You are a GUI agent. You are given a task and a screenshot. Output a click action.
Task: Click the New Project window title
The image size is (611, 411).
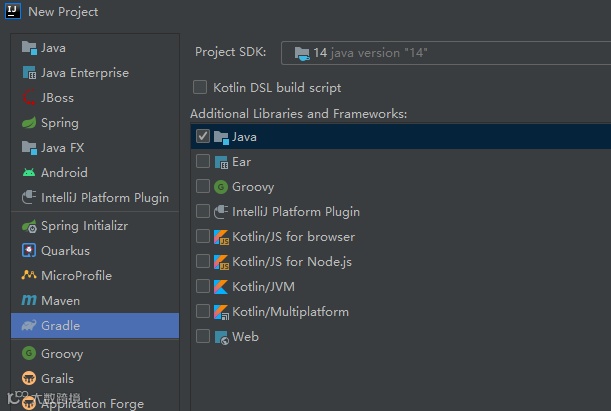[x=63, y=12]
